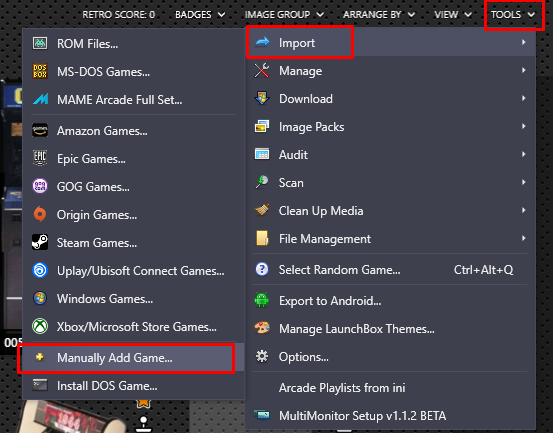Click the Xbox/Microsoft Store icon
The height and width of the screenshot is (433, 553).
tap(40, 326)
